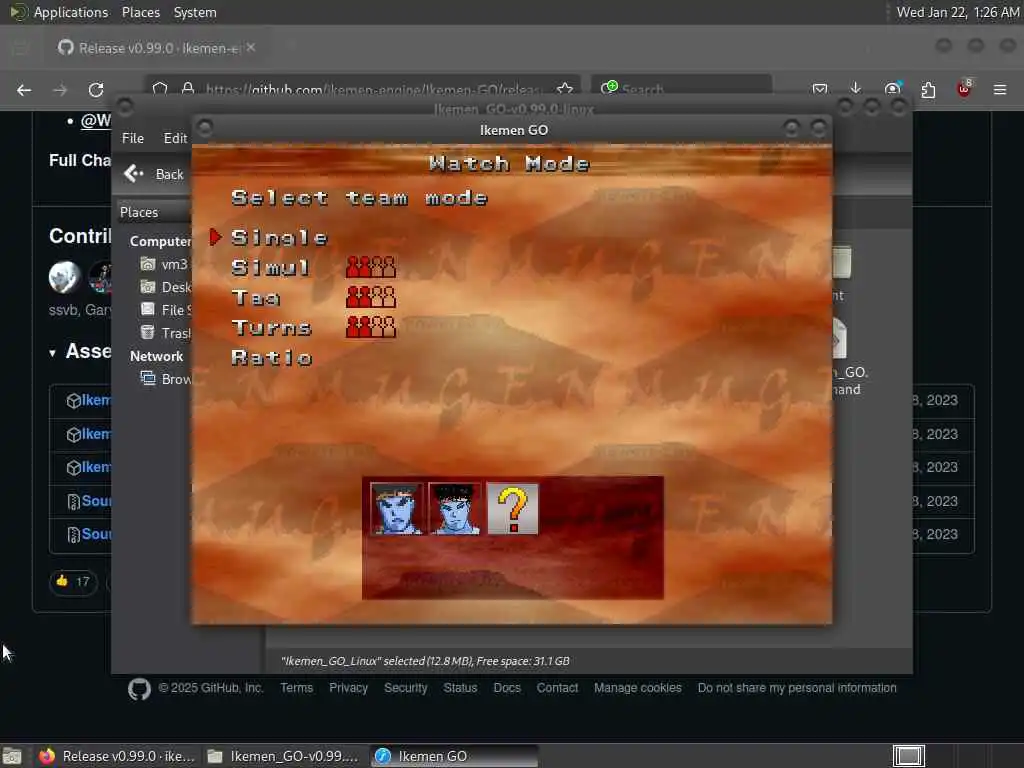Click the Tag team member count icons
Screen dimensions: 1024x768
coord(371,297)
